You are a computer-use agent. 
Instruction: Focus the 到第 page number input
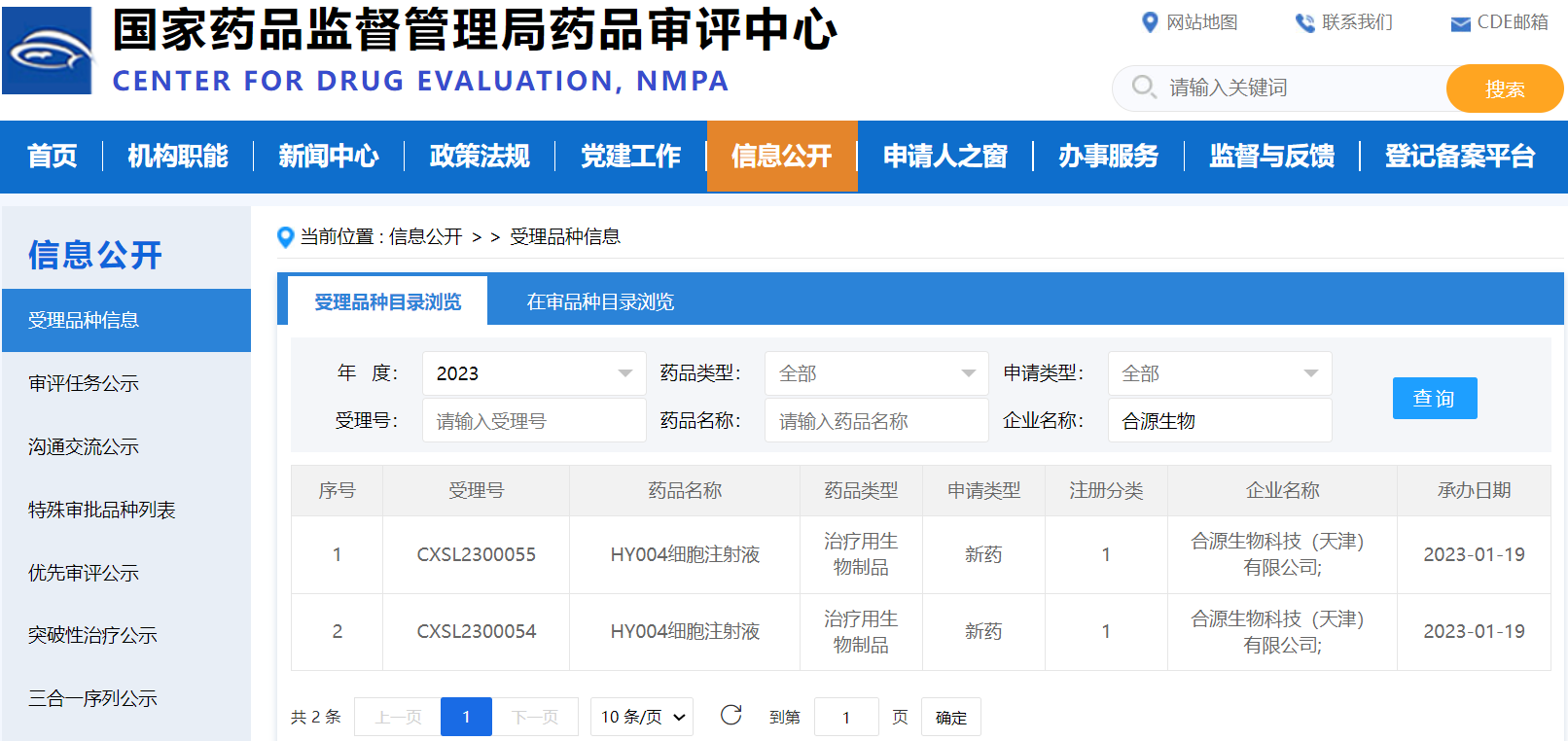pos(846,717)
